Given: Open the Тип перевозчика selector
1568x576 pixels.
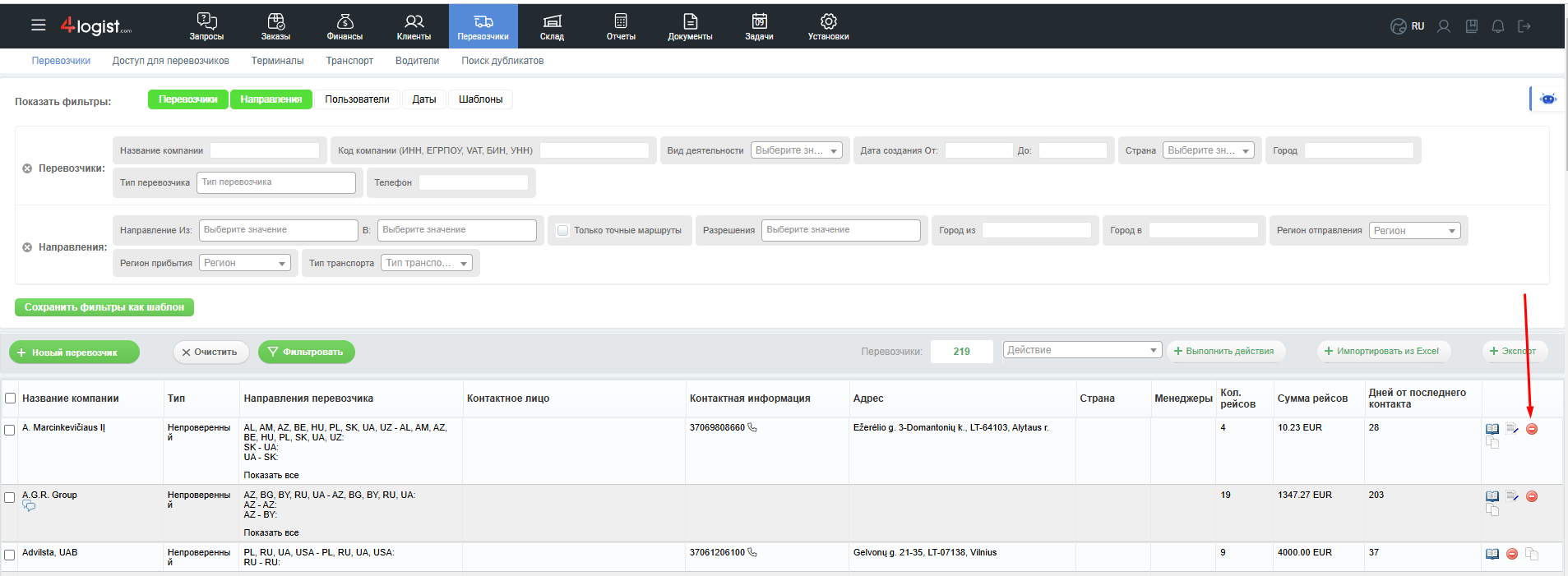Looking at the screenshot, I should coord(276,182).
